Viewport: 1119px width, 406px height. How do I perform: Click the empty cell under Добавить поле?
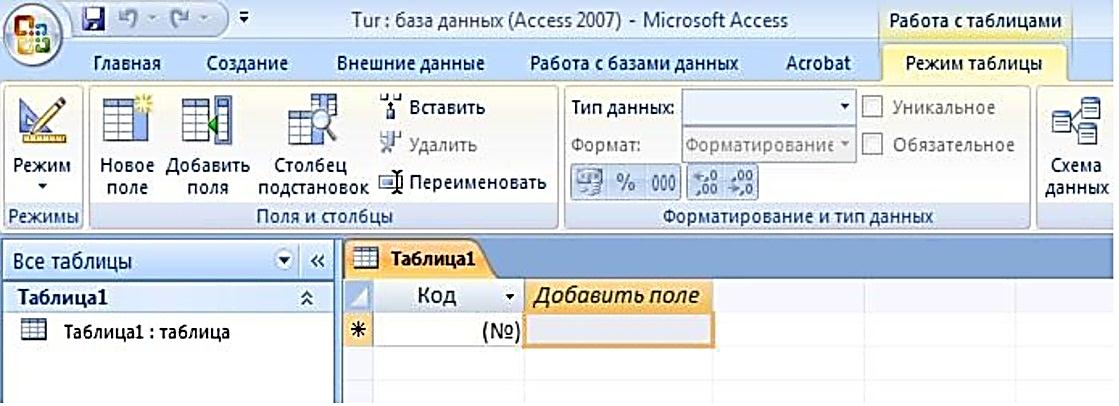coord(619,332)
